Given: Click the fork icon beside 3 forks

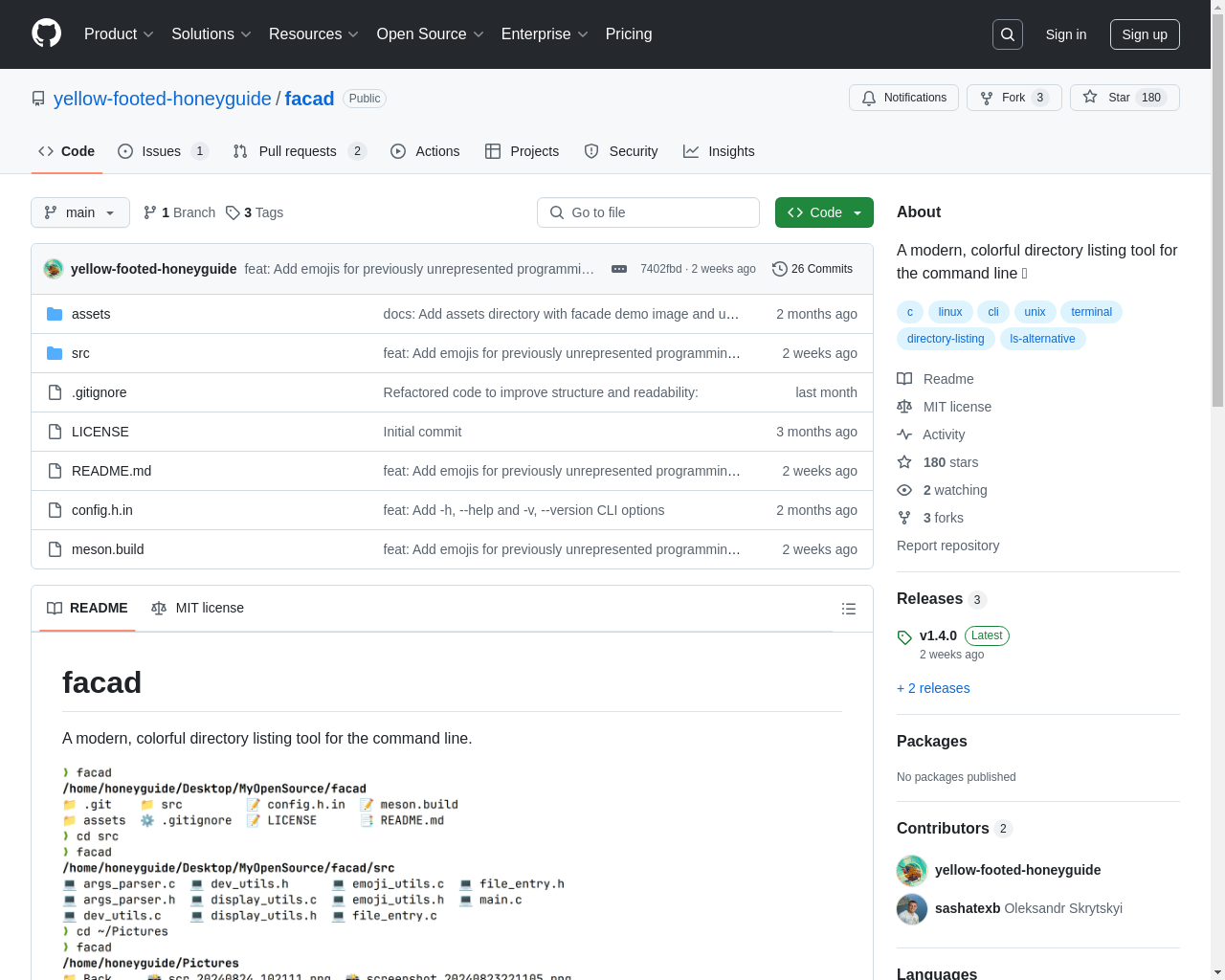Looking at the screenshot, I should coord(904,518).
